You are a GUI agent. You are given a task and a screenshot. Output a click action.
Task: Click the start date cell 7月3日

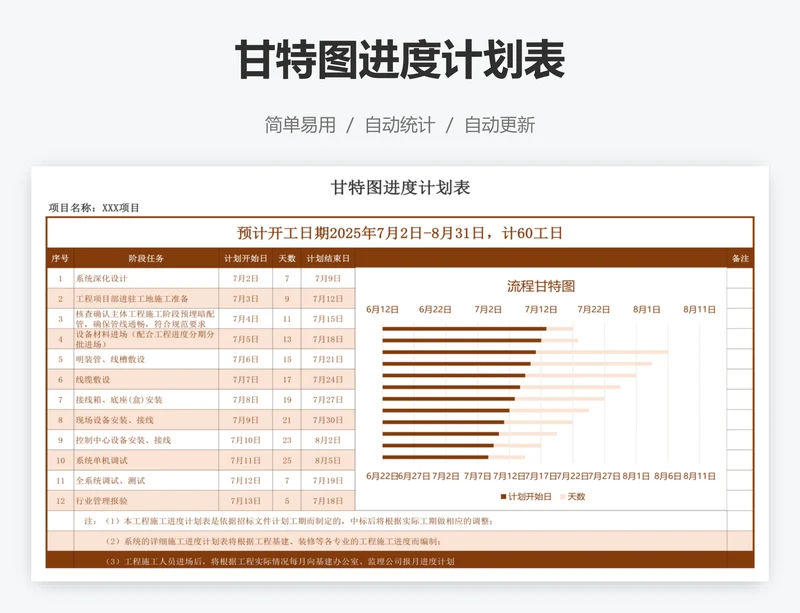point(245,299)
